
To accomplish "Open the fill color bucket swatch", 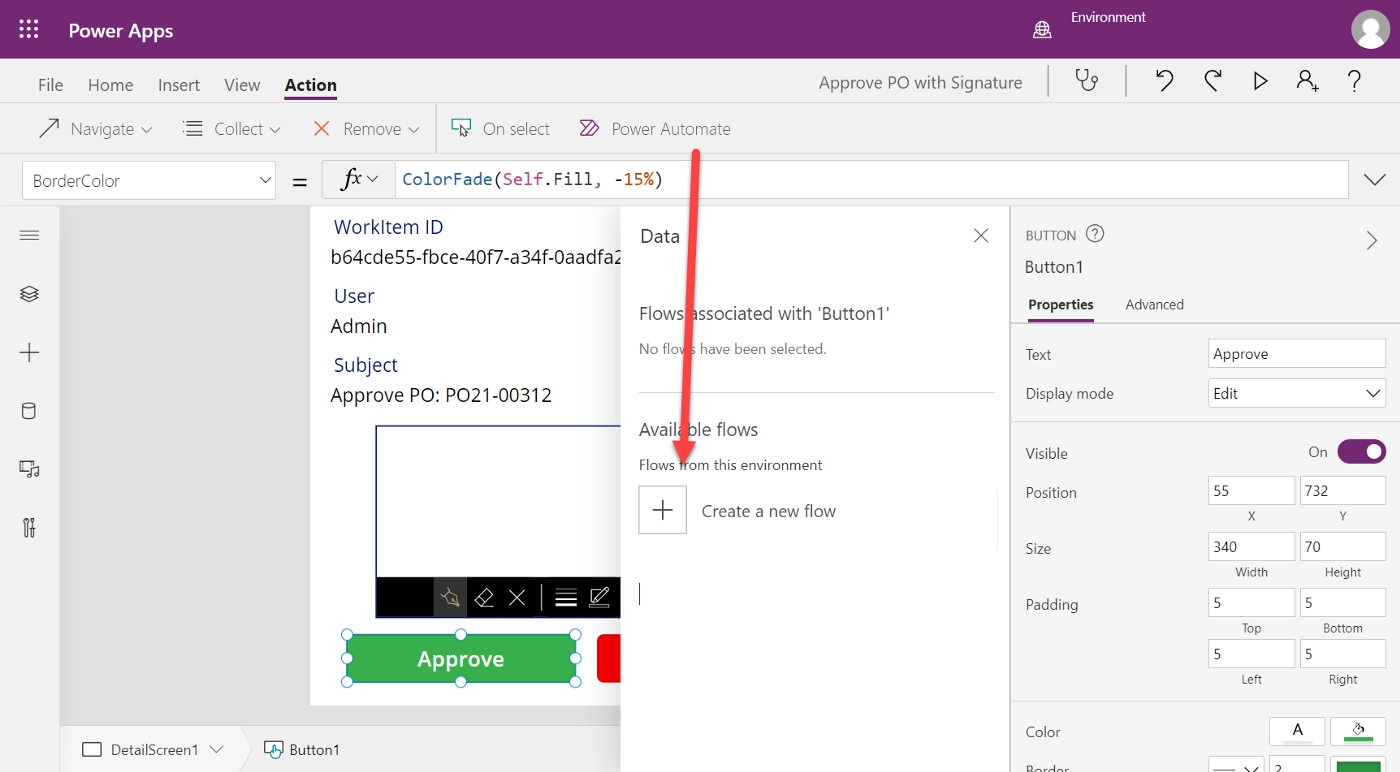I will [1358, 731].
